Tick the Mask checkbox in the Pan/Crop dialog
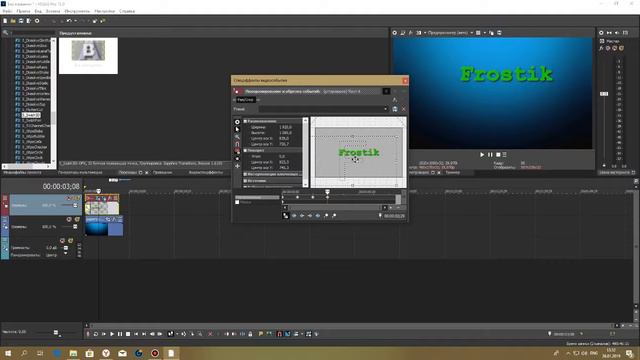Image resolution: width=640 pixels, height=360 pixels. coord(237,202)
